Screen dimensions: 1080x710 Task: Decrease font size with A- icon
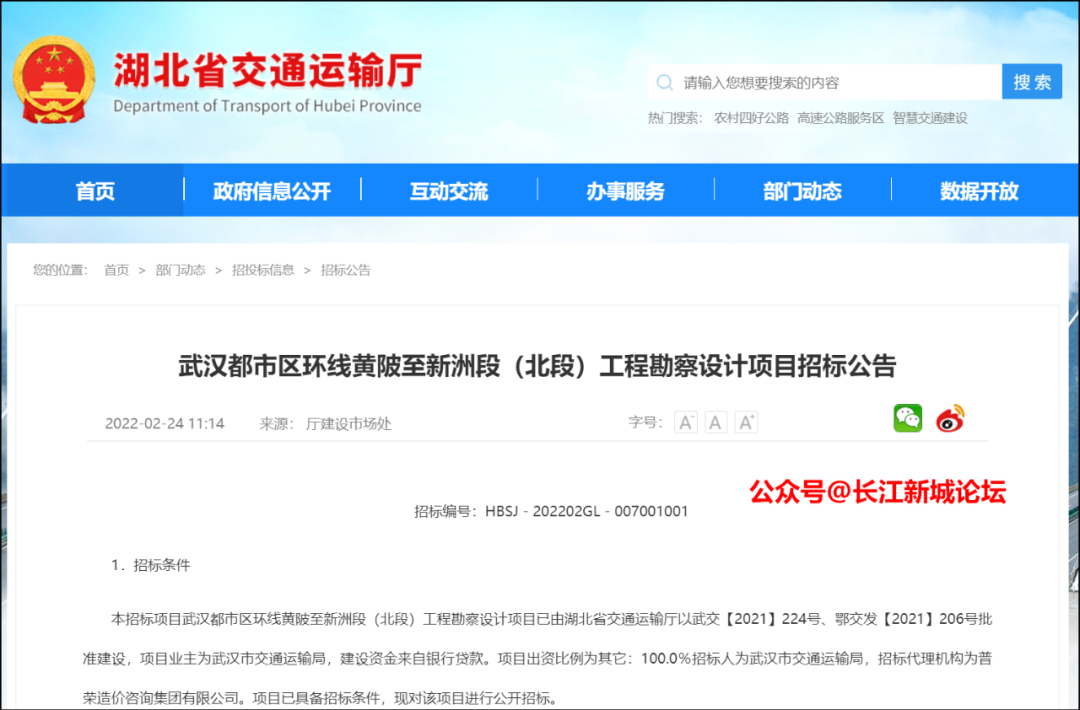686,422
